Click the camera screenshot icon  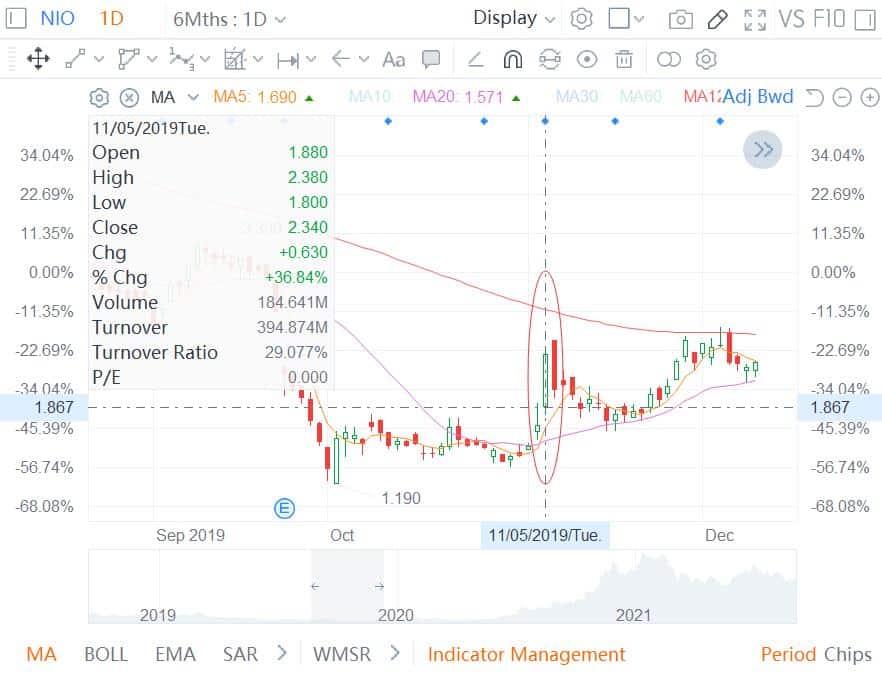[680, 19]
